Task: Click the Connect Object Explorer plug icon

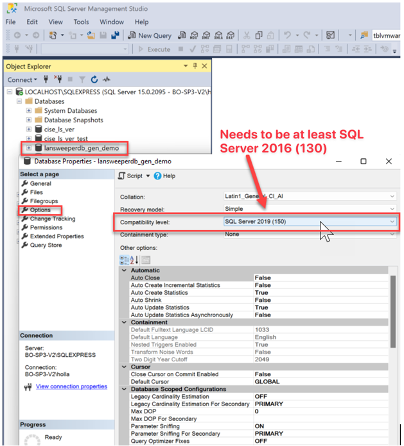Action: tap(46, 79)
